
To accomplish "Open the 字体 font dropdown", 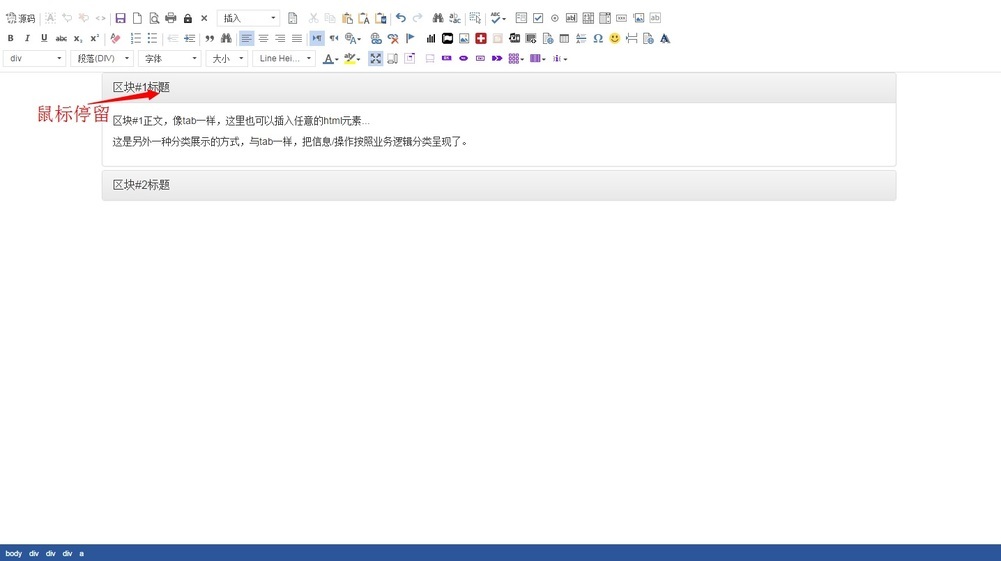I will [169, 59].
